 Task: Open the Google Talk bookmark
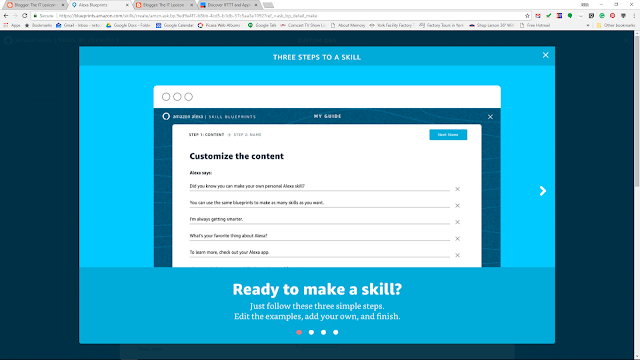pyautogui.click(x=262, y=25)
